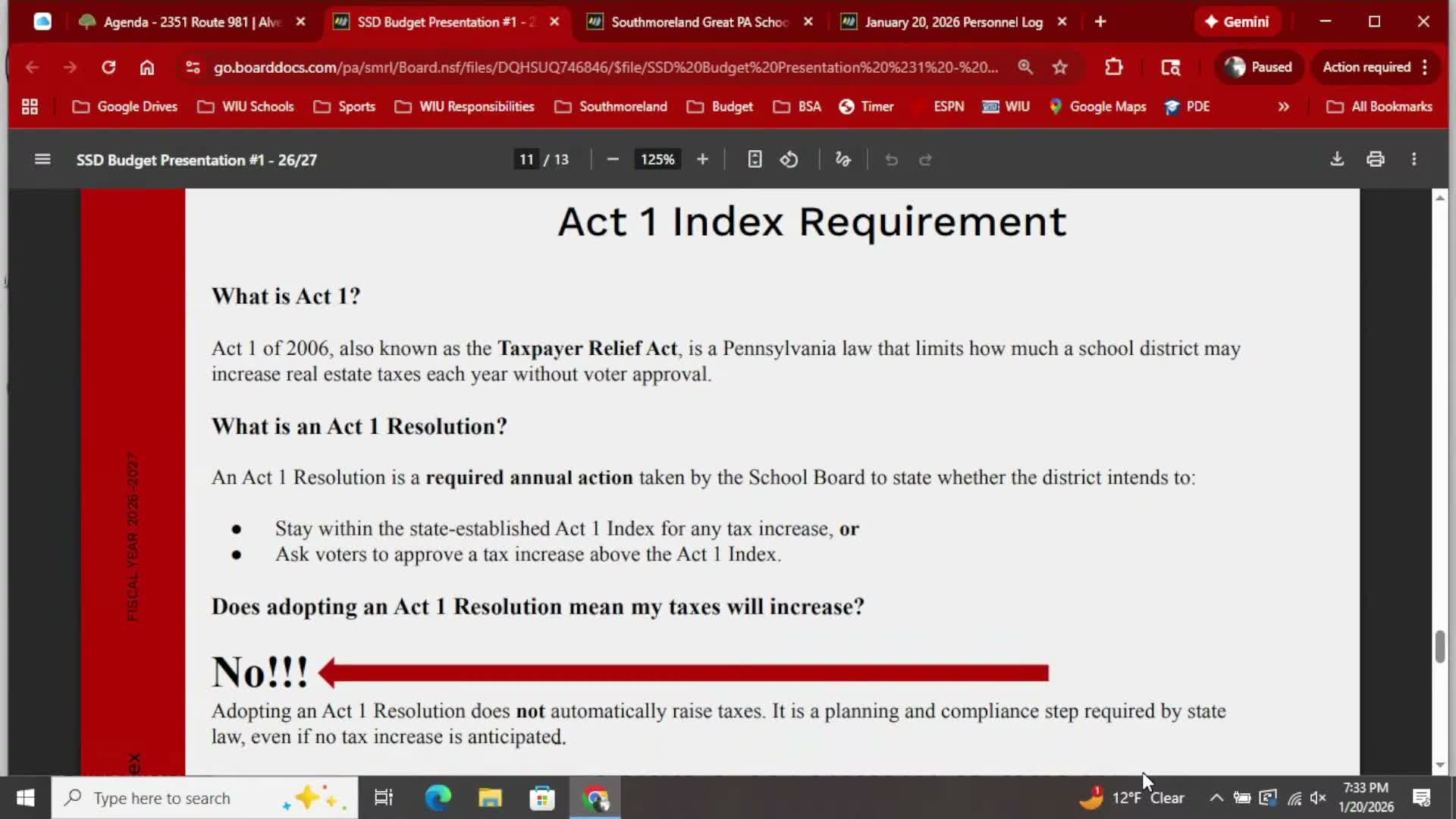Bookmark this page with star icon
This screenshot has width=1456, height=819.
point(1059,67)
